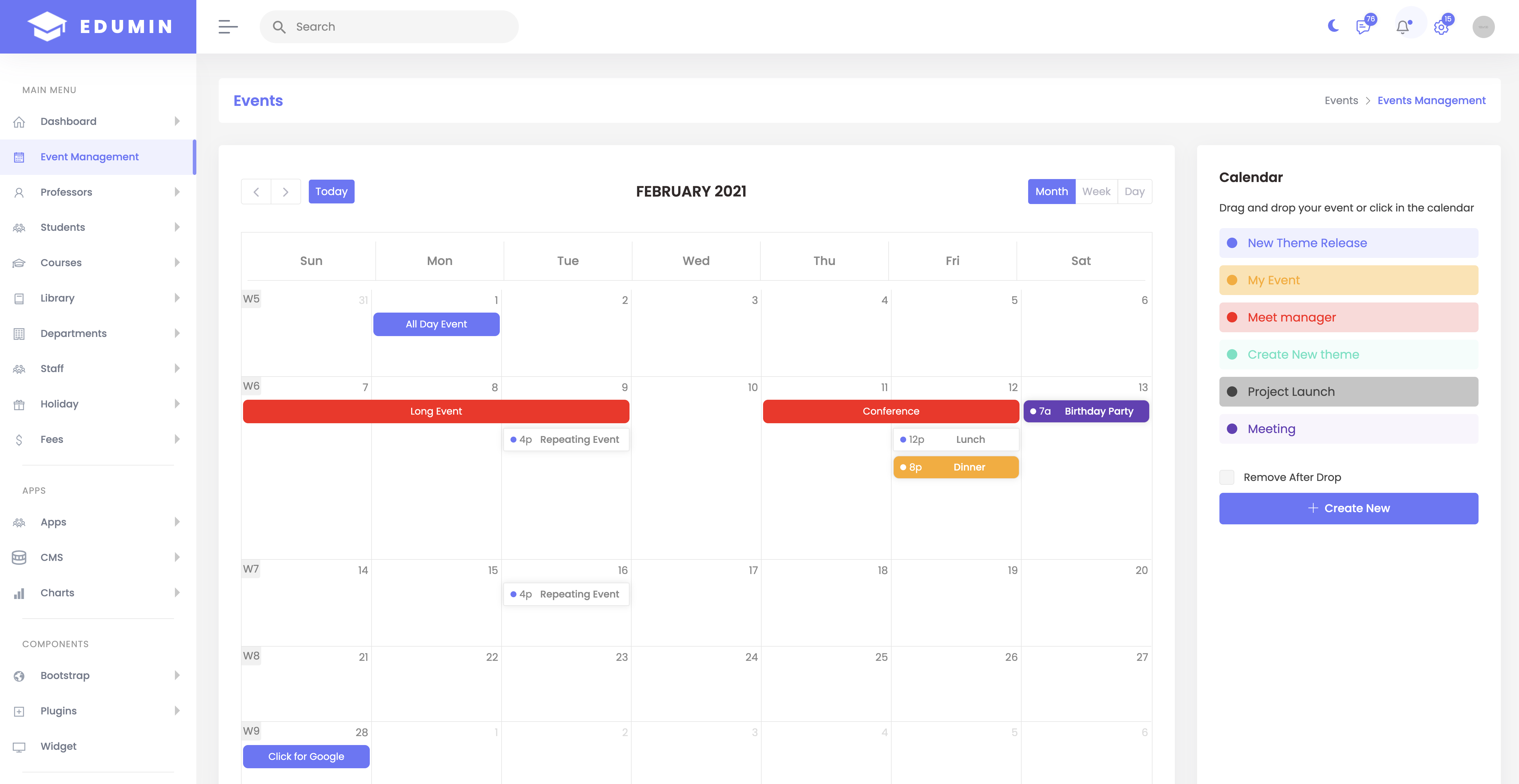Open user profile avatar
The width and height of the screenshot is (1519, 784).
[1483, 27]
